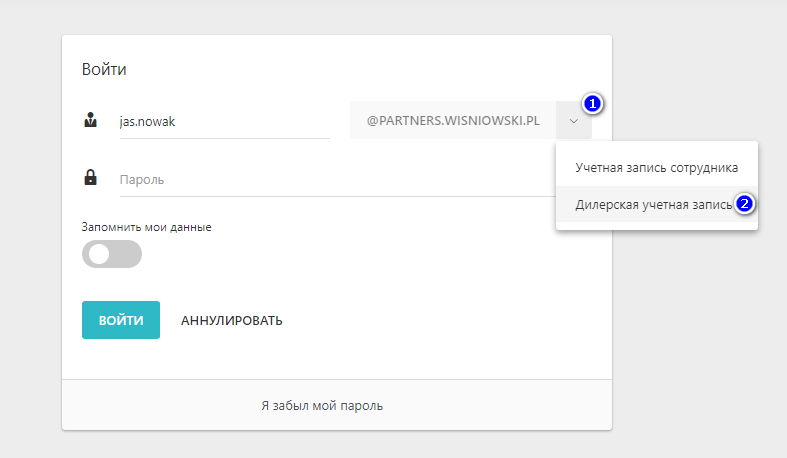This screenshot has width=787, height=458.
Task: Click the "Войти" heading at form top
Action: tap(104, 70)
